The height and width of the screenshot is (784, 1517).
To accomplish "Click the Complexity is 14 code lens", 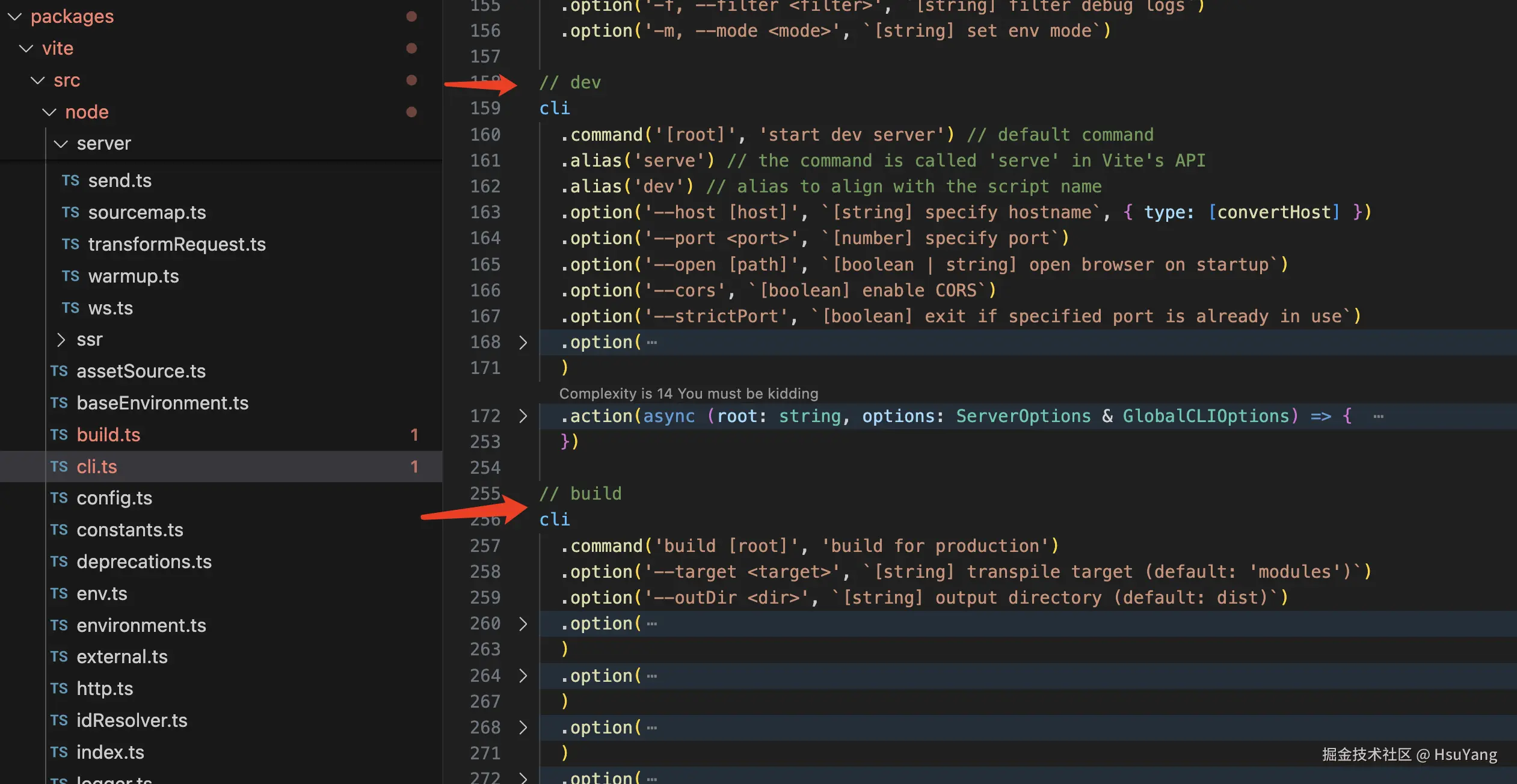I will point(688,393).
